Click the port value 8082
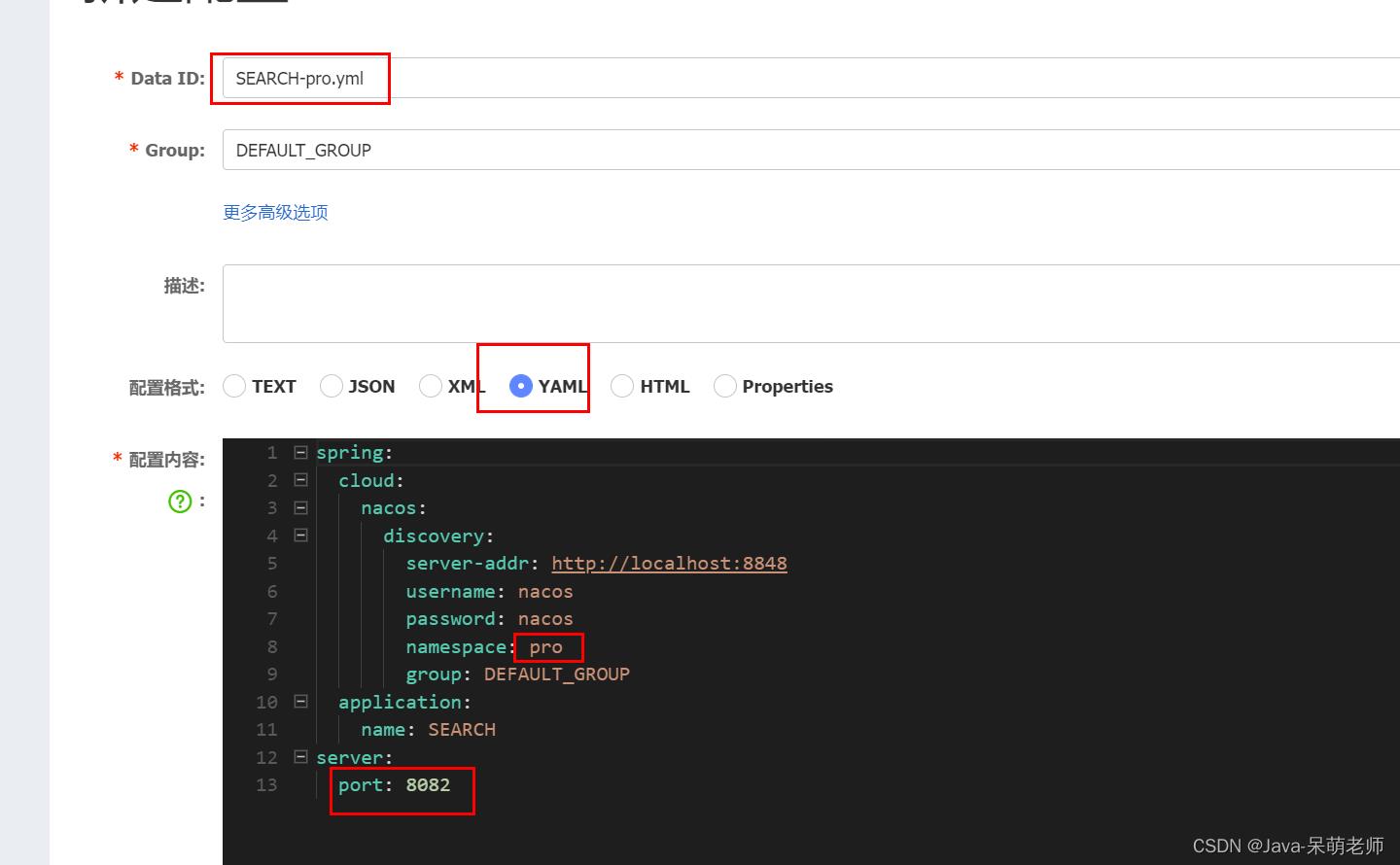The height and width of the screenshot is (865, 1400). (428, 785)
